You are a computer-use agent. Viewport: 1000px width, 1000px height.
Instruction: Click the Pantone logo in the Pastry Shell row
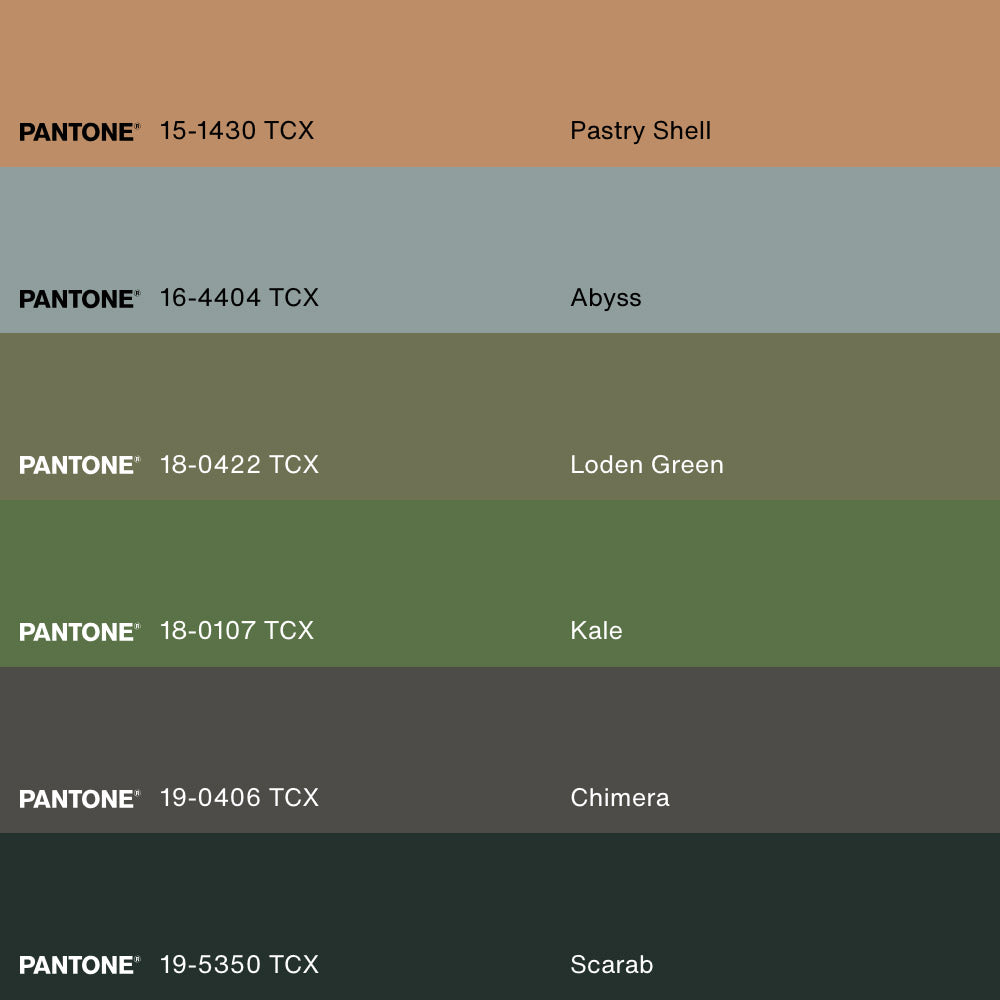[79, 132]
